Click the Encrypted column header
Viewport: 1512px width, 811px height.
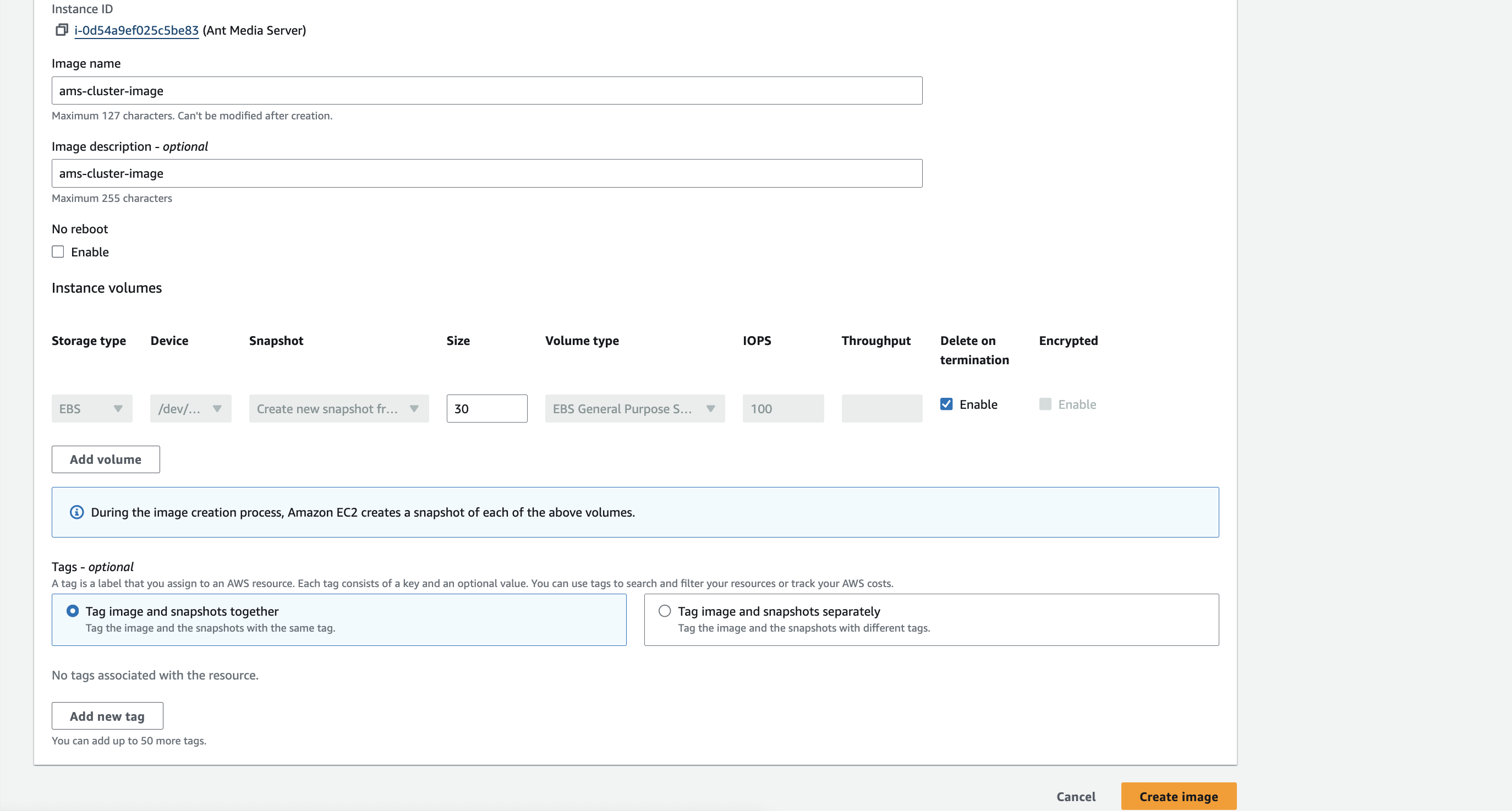(1069, 341)
